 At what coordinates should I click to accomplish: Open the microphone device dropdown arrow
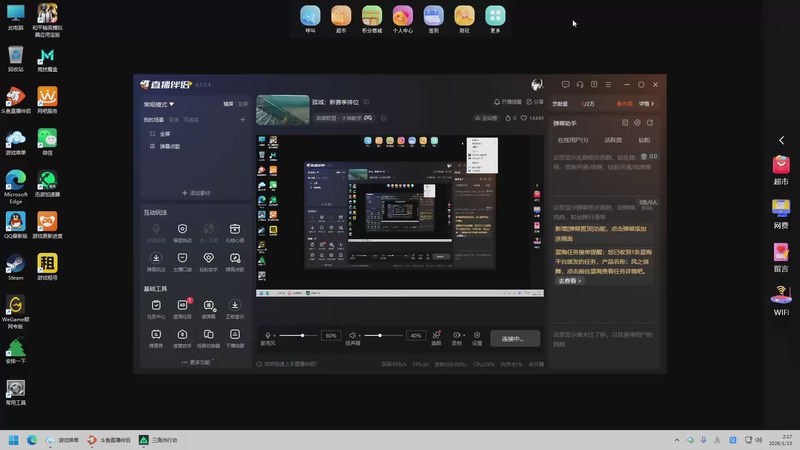point(274,336)
